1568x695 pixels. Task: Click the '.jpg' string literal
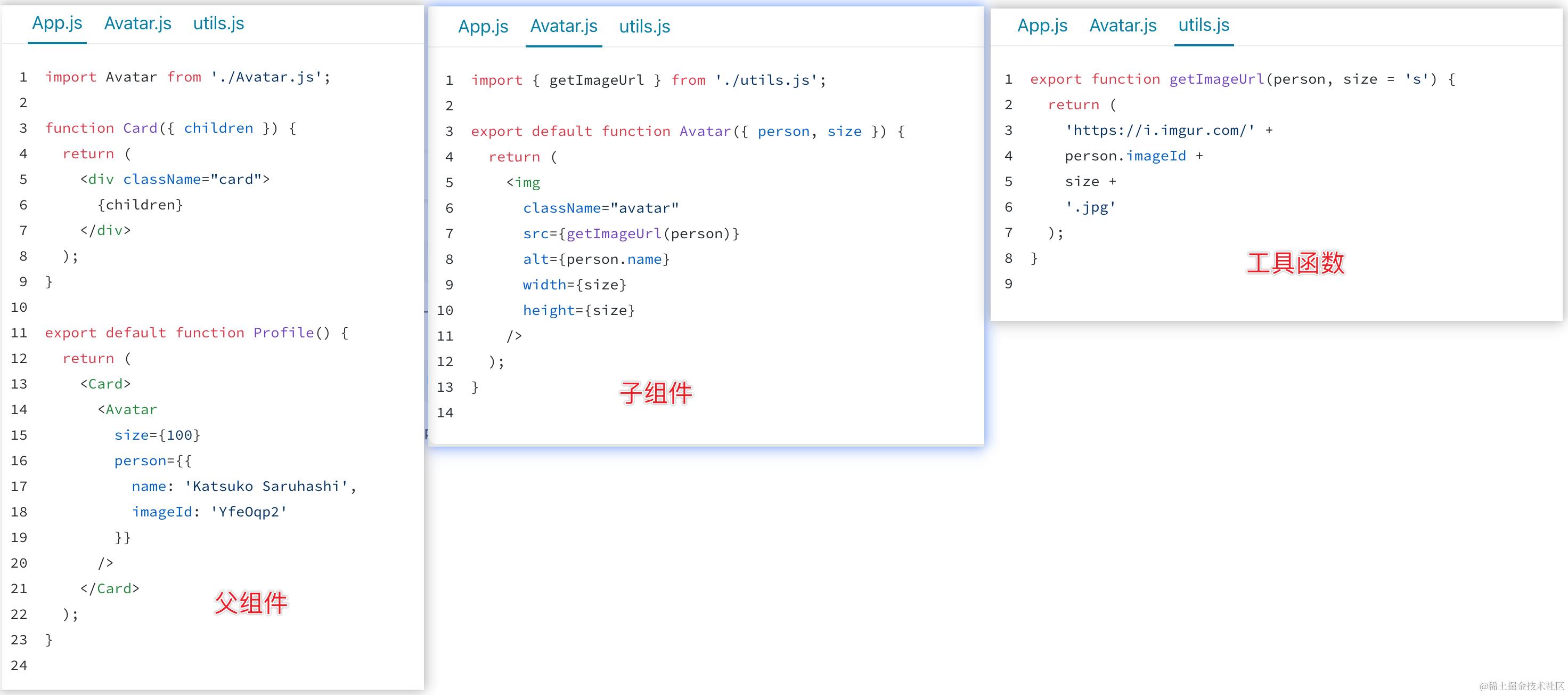click(x=1090, y=207)
